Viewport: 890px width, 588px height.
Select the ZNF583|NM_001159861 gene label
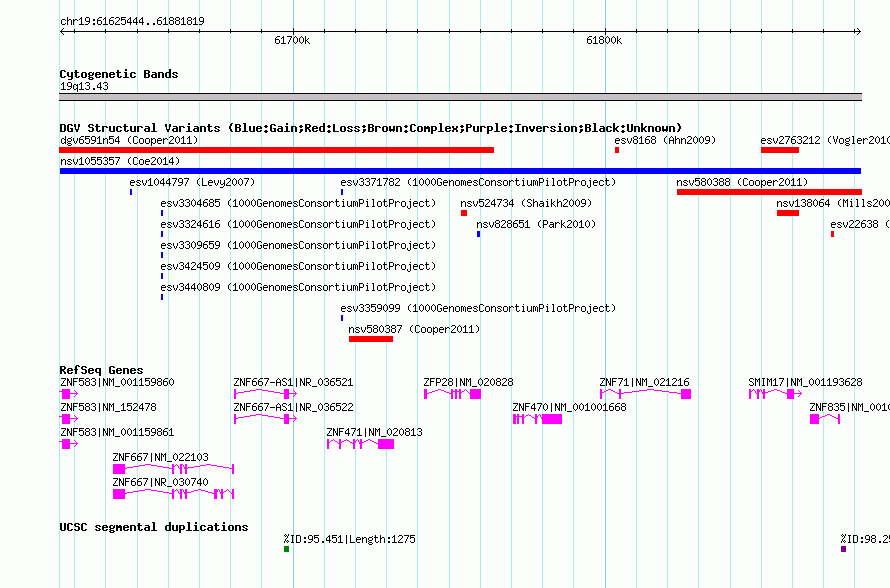(117, 432)
